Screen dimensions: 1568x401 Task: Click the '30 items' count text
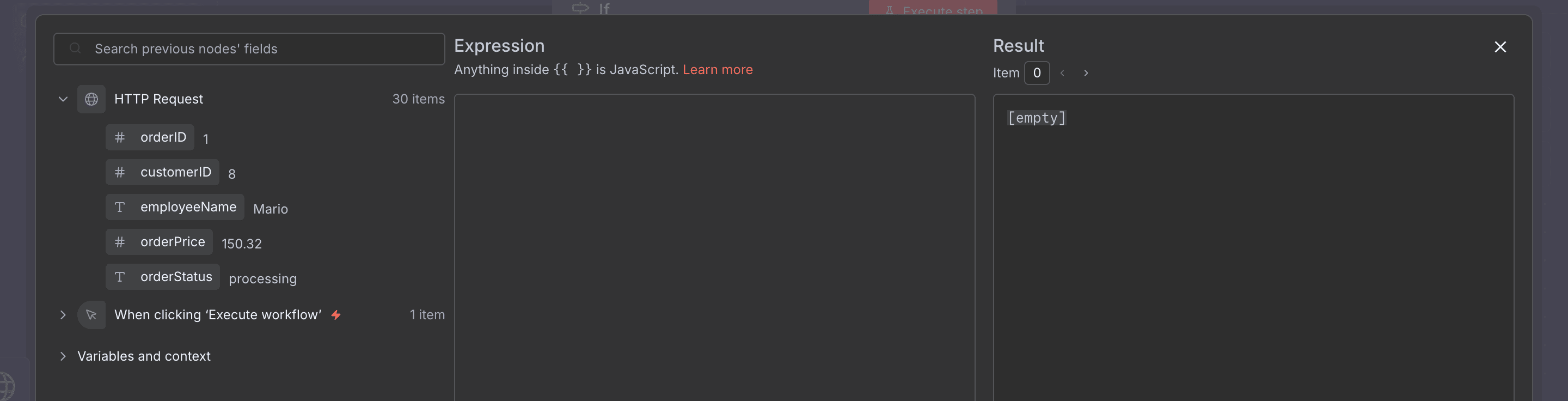point(418,99)
